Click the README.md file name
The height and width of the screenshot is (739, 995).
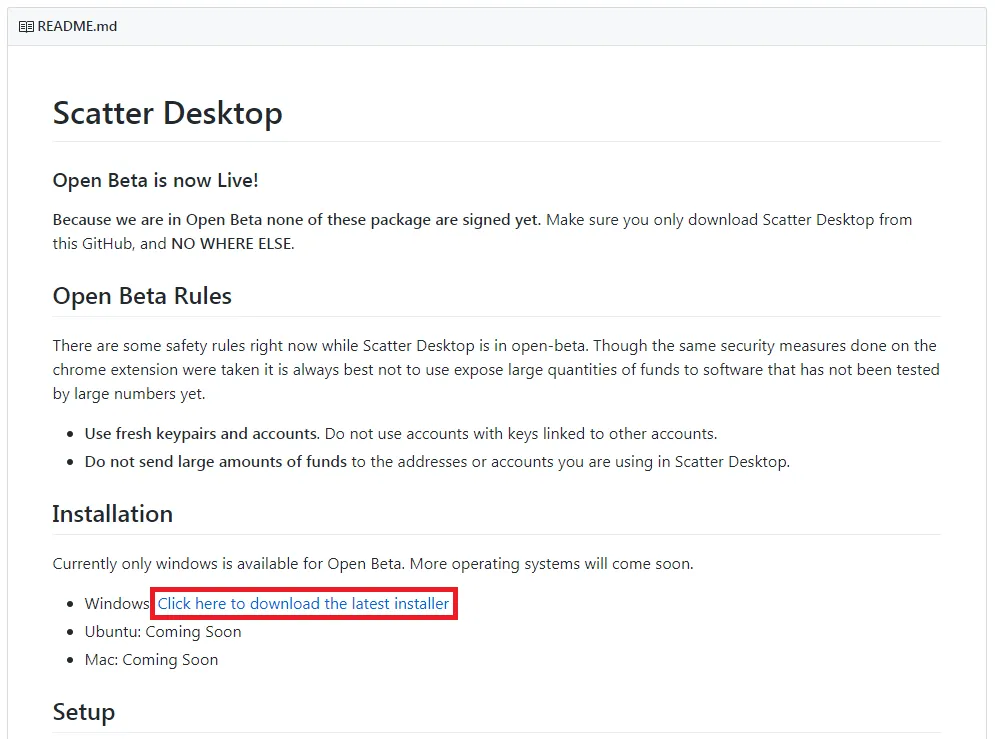[77, 27]
